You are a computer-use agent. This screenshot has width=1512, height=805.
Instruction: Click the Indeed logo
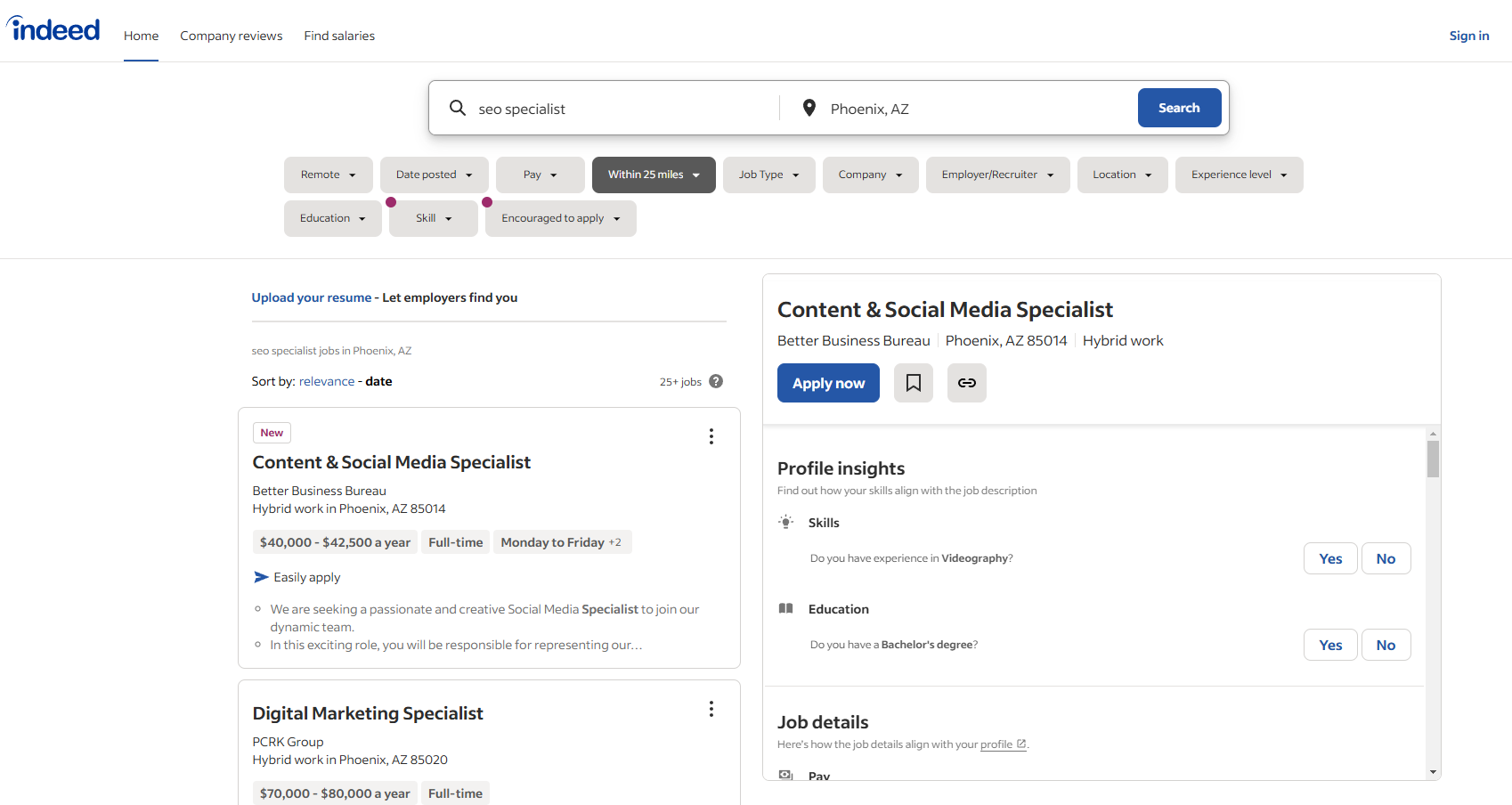54,30
